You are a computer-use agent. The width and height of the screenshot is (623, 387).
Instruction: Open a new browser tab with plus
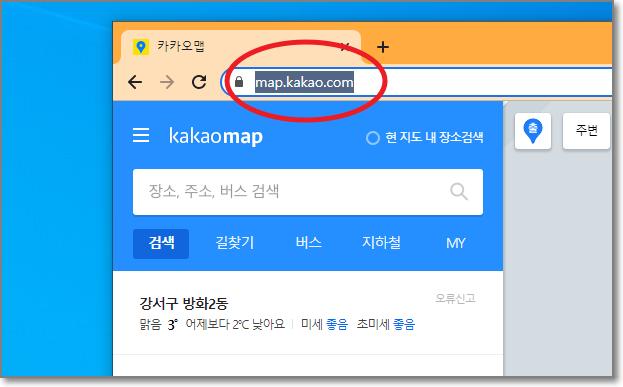383,47
